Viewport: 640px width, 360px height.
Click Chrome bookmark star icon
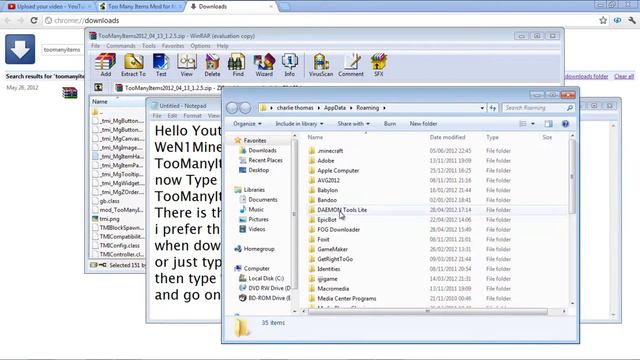coord(603,20)
